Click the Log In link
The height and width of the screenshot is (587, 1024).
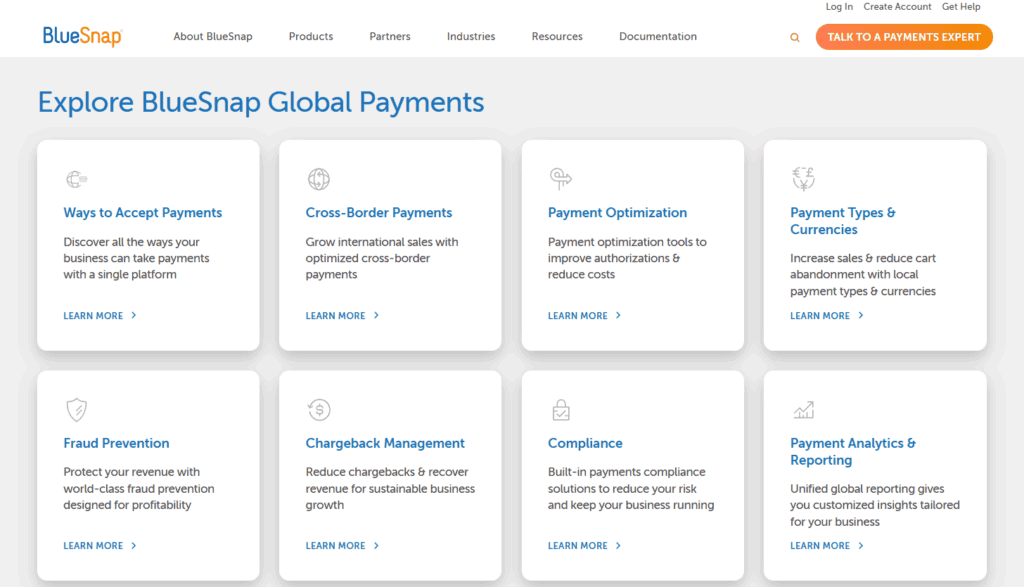[x=839, y=7]
